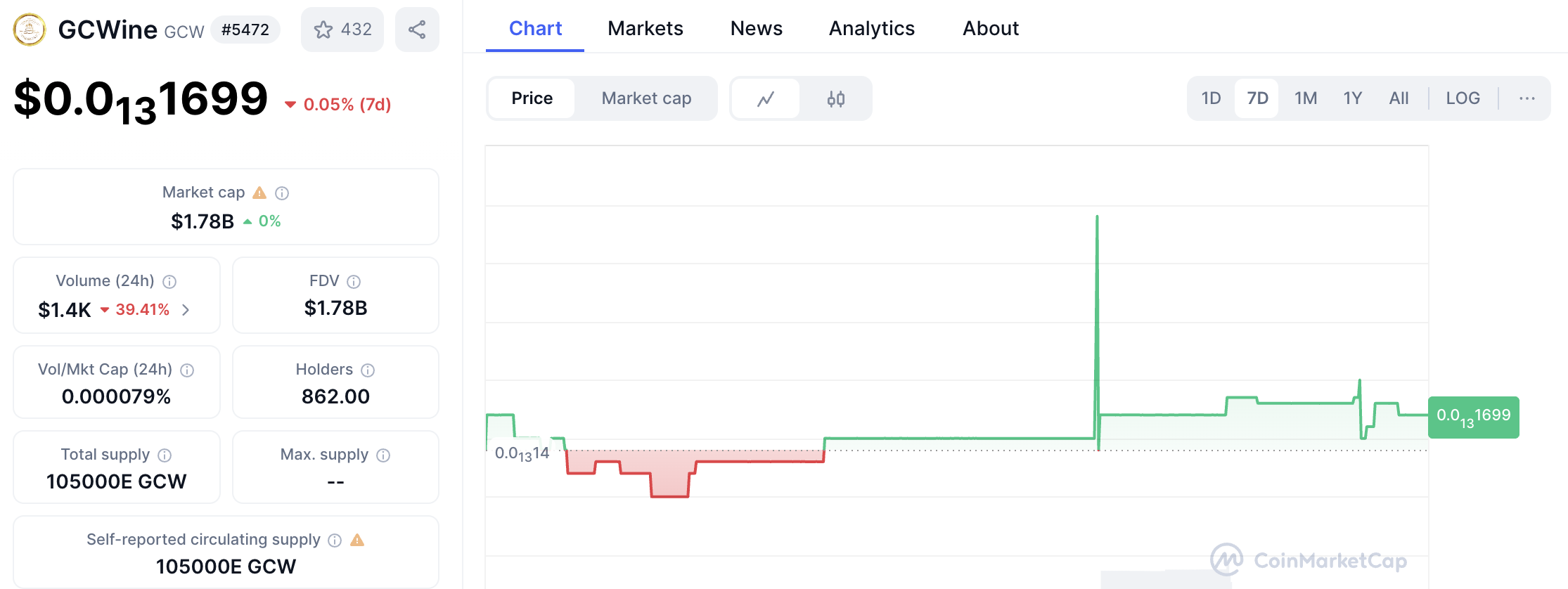Click the FDV $1.78B value
This screenshot has height=589, width=1568.
pos(335,308)
